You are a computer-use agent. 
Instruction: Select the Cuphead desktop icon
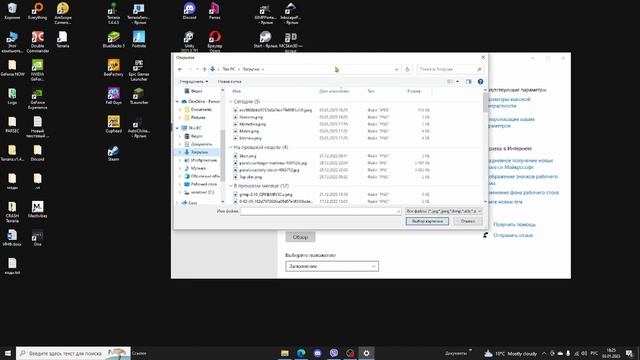point(113,124)
